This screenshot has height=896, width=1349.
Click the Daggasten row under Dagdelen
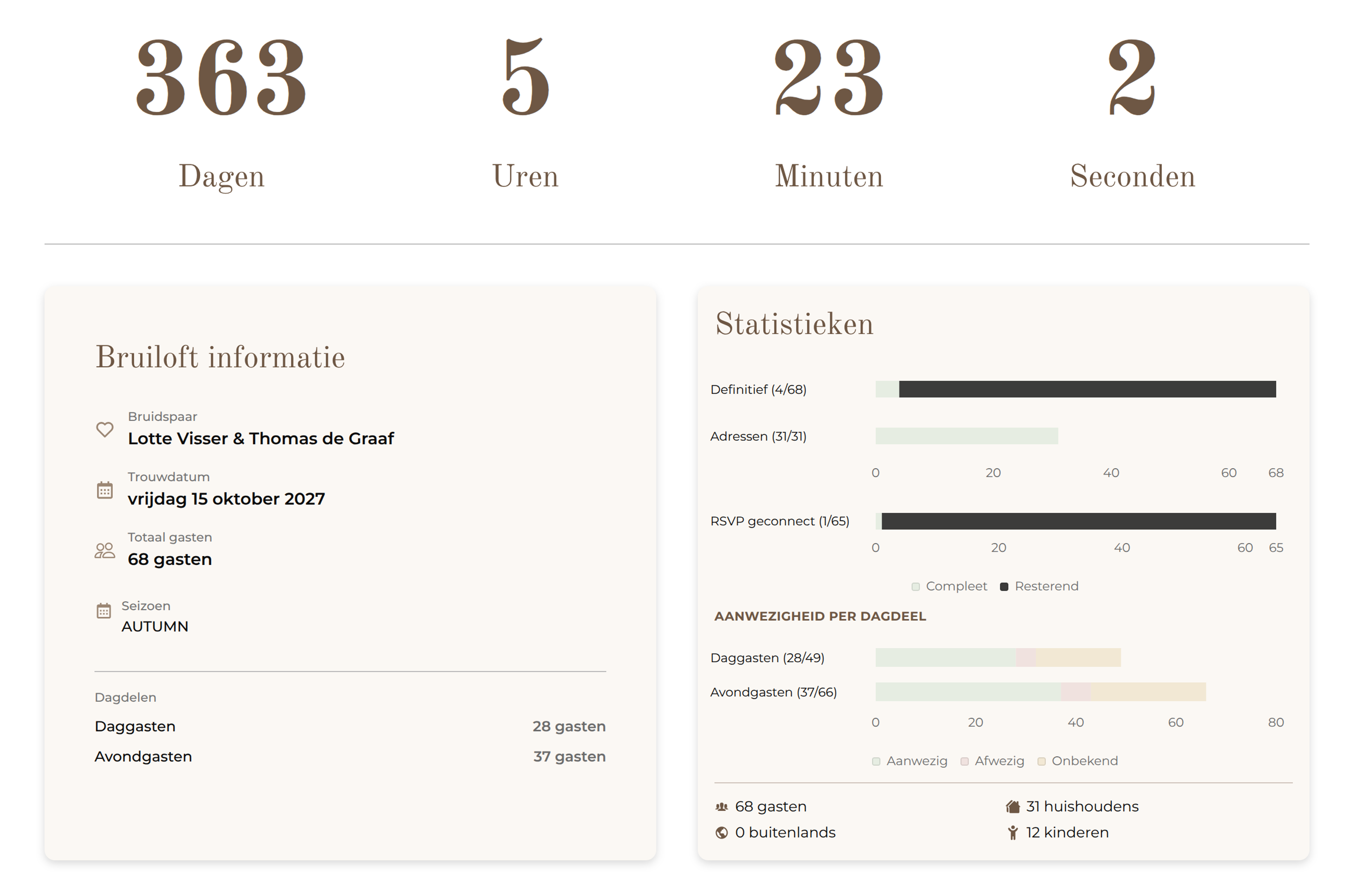pos(350,726)
